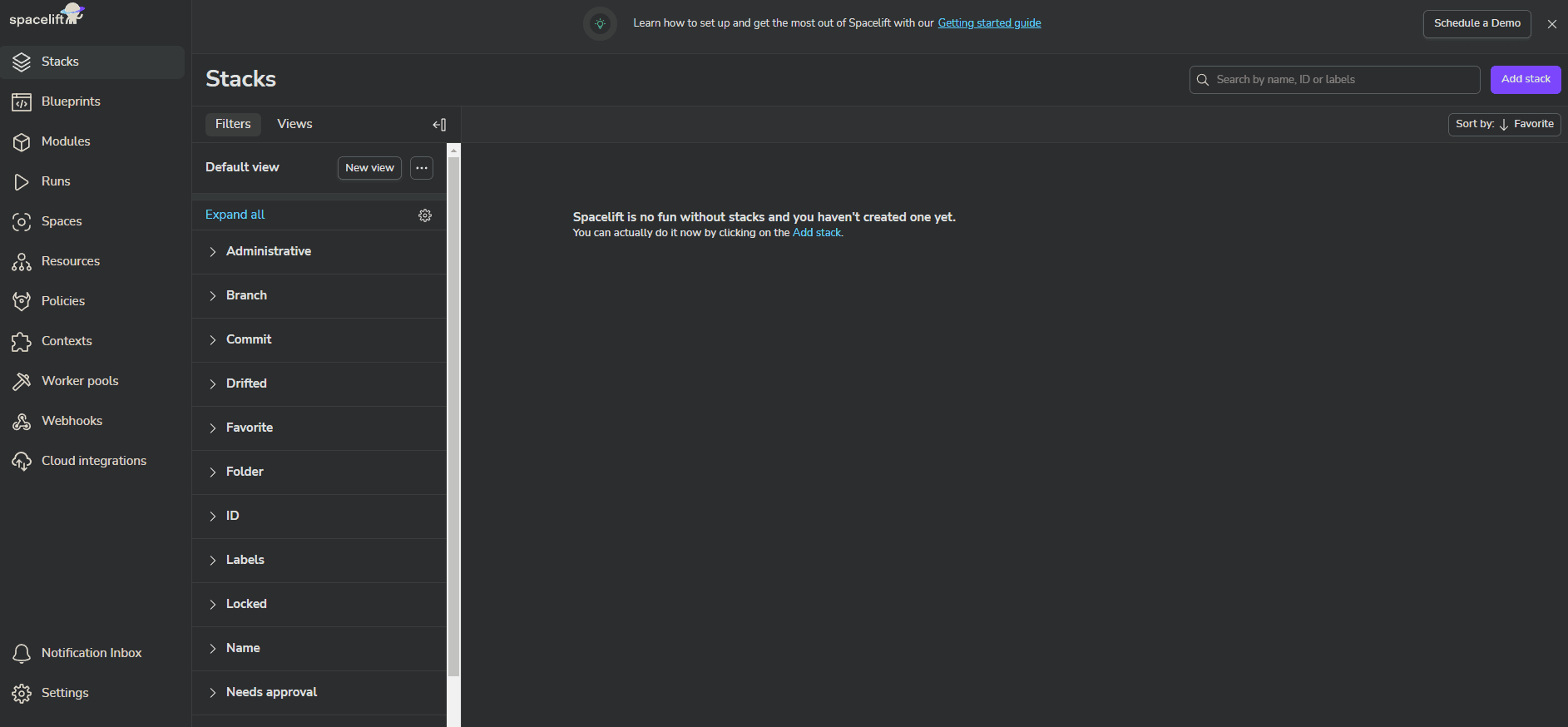Screen dimensions: 1568x727
Task: Expand the Locked filter
Action: 319,604
